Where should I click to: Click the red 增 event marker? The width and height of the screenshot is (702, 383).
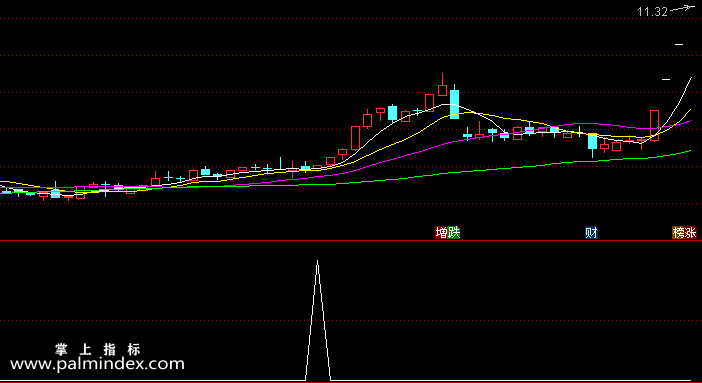pos(441,232)
